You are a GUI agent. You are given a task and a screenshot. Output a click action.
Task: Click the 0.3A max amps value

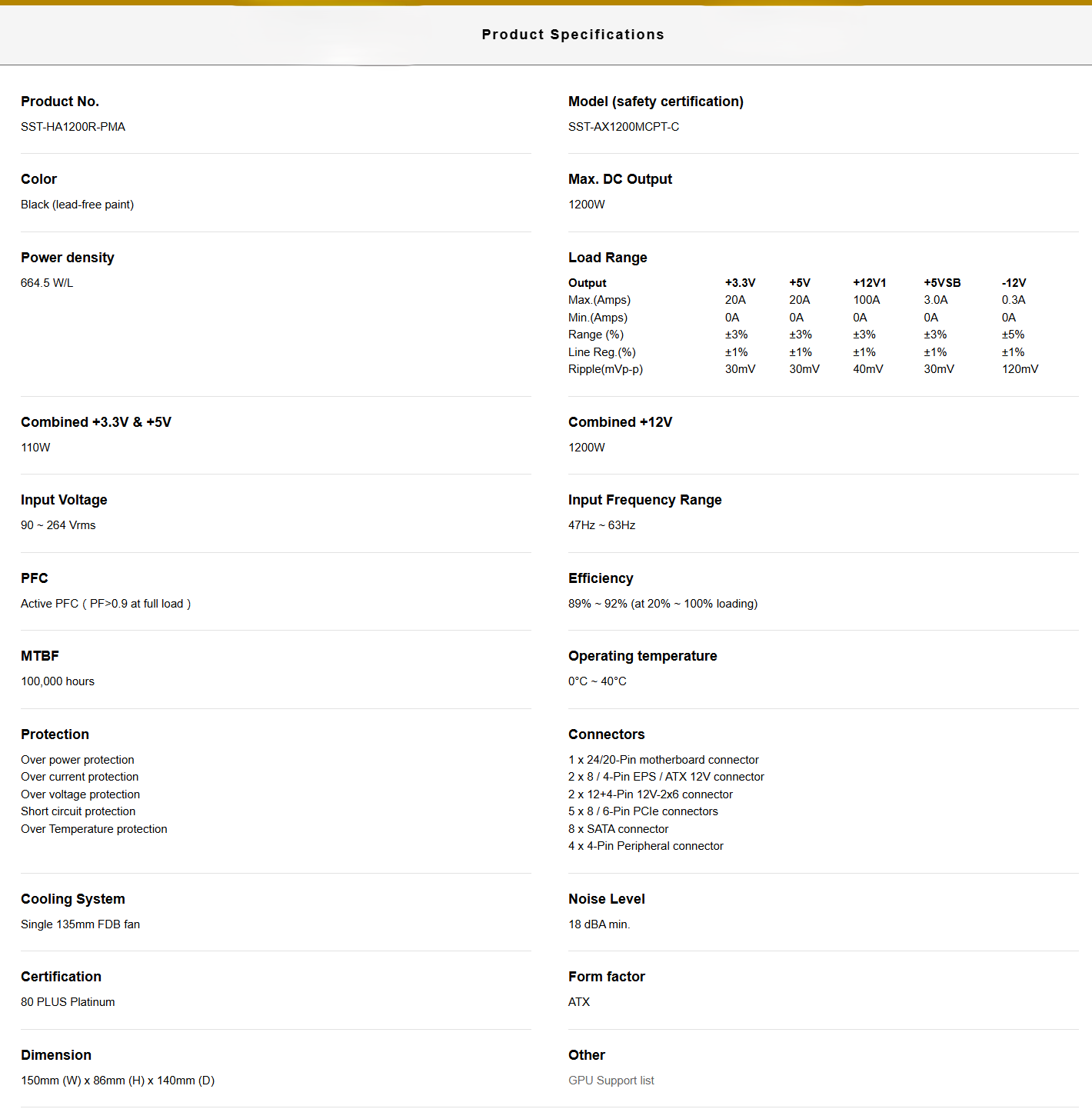tap(1014, 300)
